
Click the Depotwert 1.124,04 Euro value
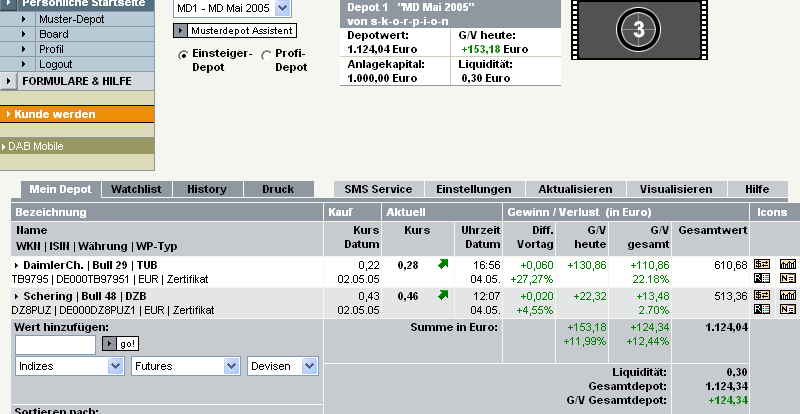click(382, 50)
